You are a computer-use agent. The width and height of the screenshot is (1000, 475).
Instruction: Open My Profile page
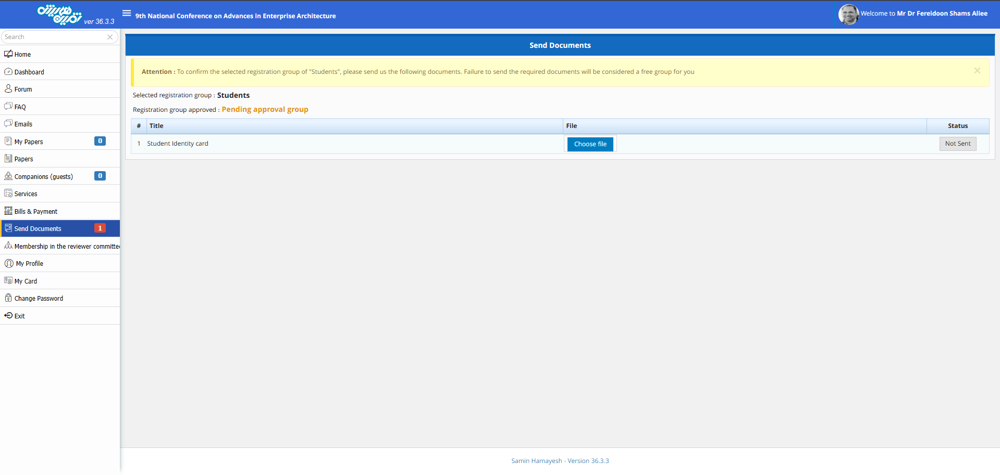click(29, 264)
